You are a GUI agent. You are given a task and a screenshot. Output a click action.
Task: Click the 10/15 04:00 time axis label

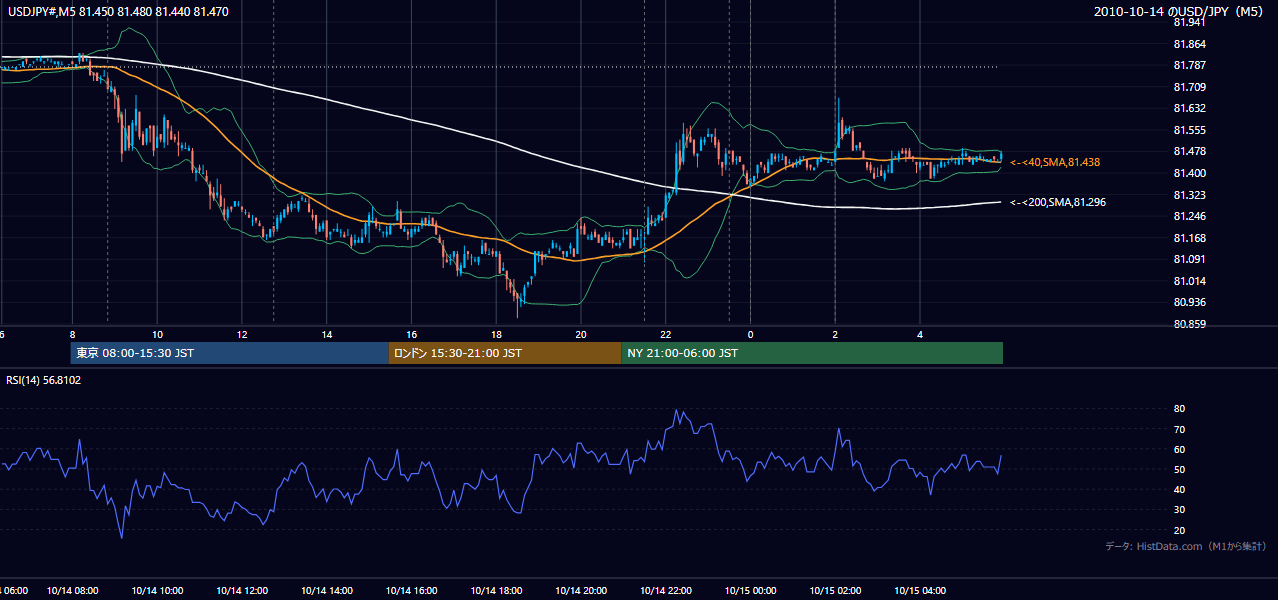920,591
